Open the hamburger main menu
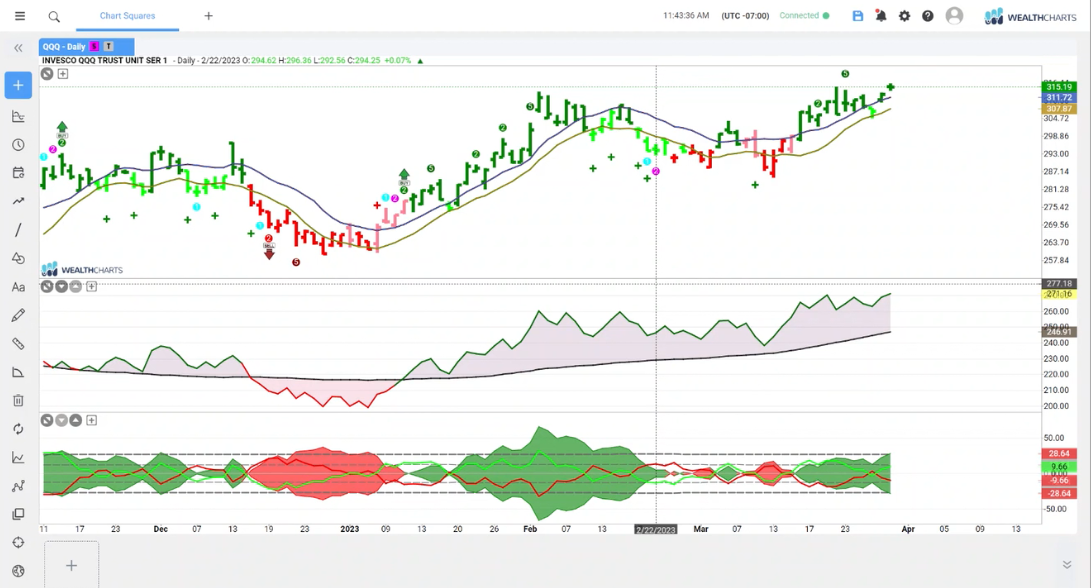Image resolution: width=1091 pixels, height=588 pixels. click(19, 16)
